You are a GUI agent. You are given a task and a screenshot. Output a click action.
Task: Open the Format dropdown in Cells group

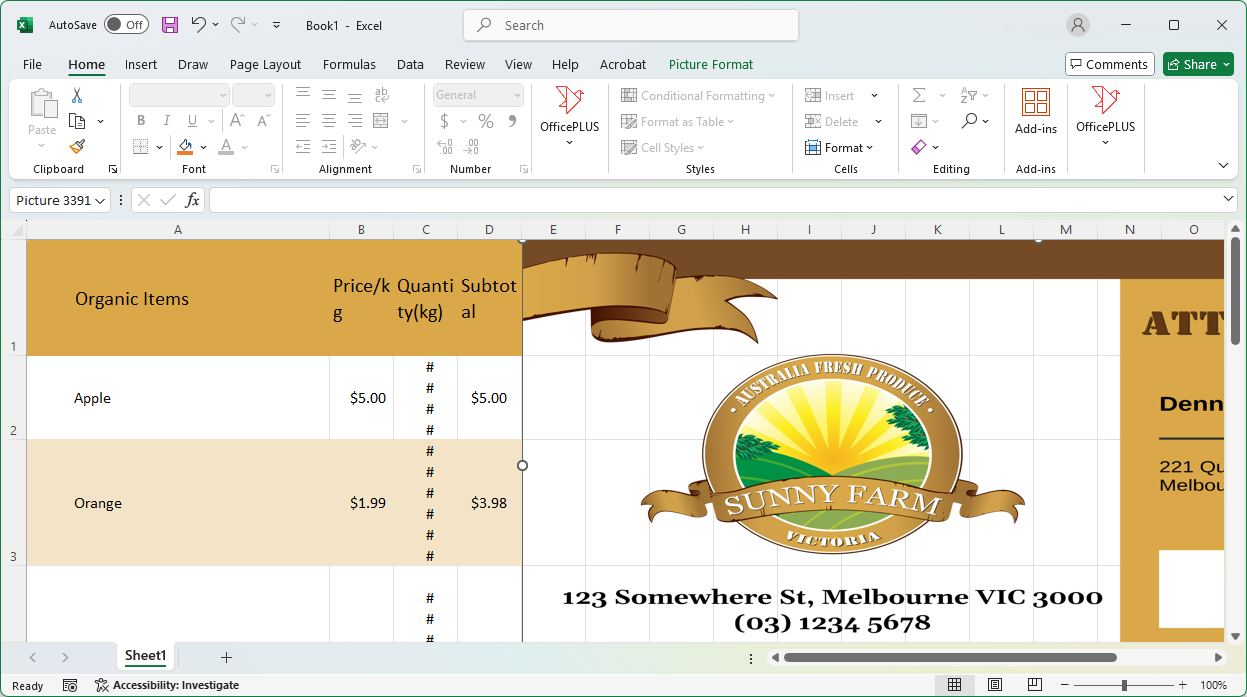[x=839, y=147]
